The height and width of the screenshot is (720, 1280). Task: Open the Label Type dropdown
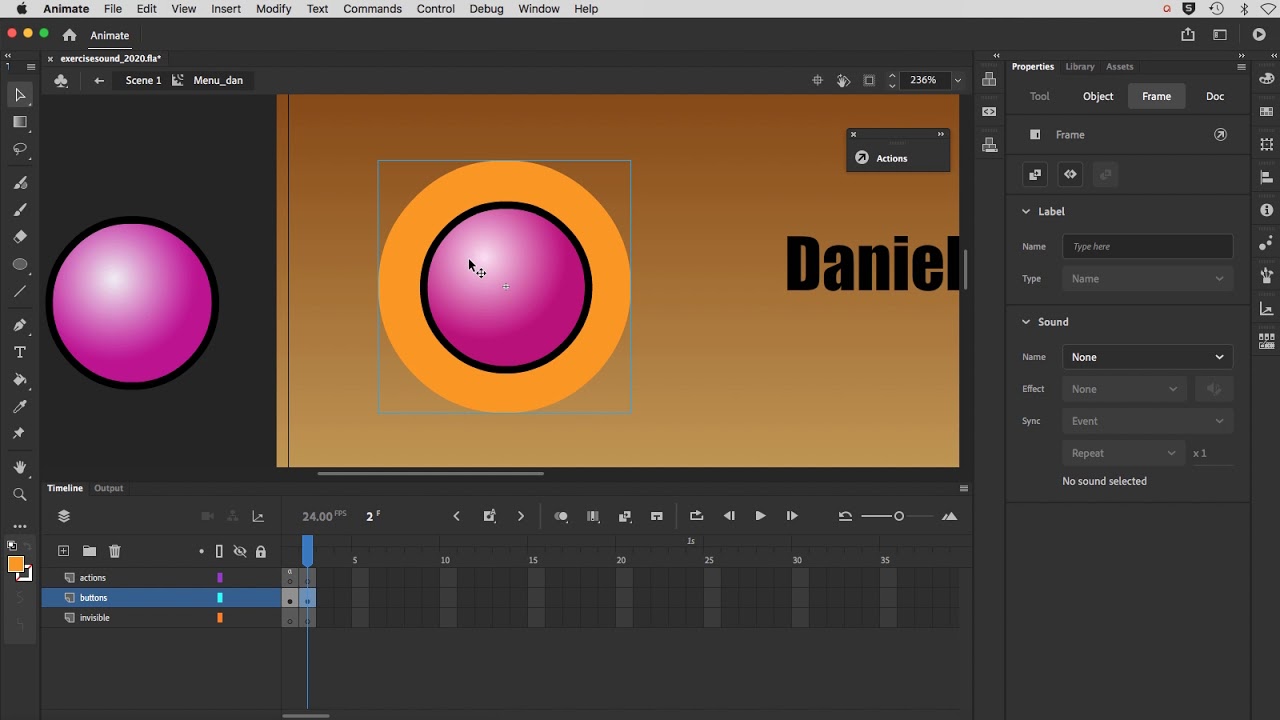(1147, 279)
